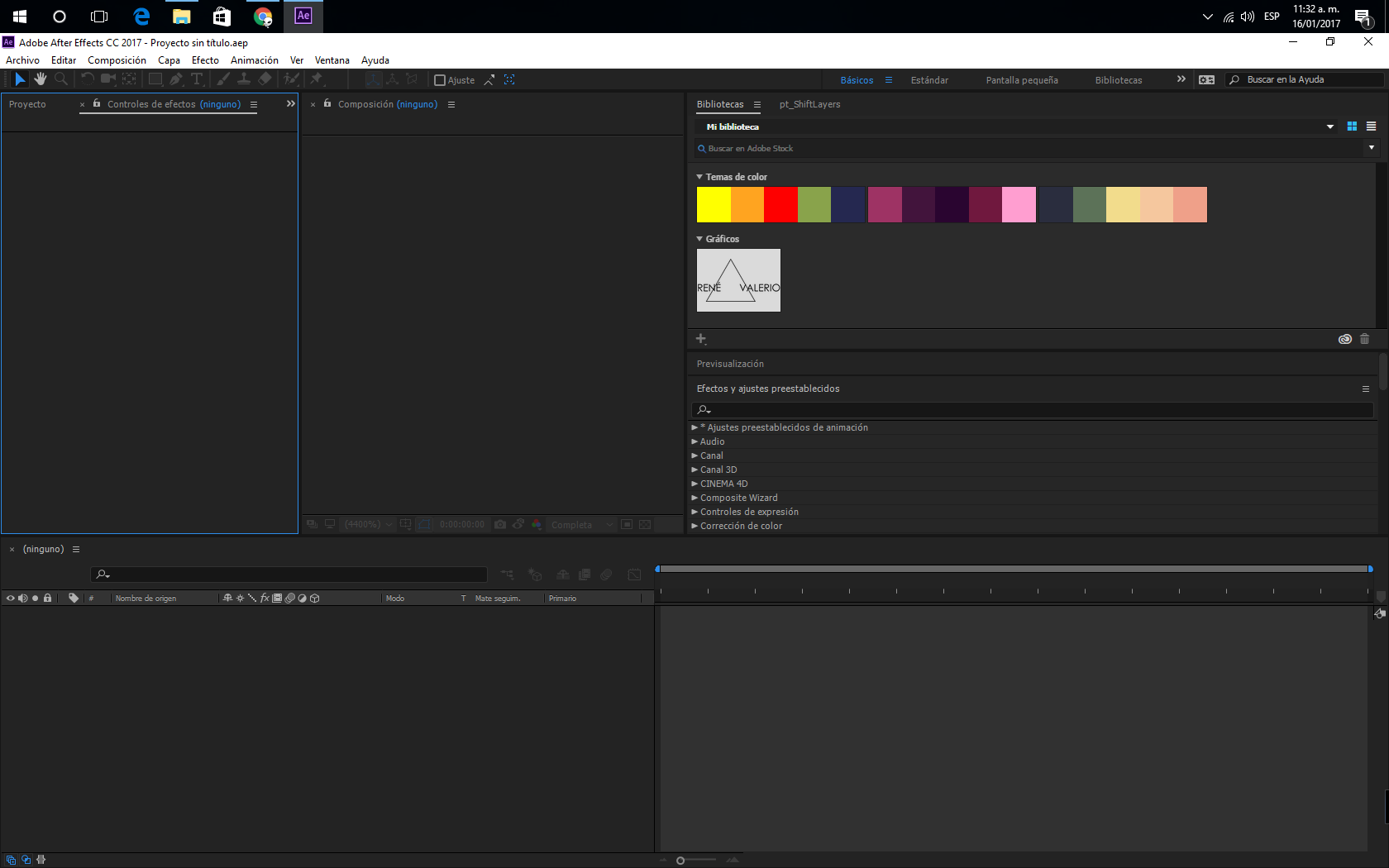Select the Zoom magnifier tool
This screenshot has height=868, width=1389.
(61, 79)
